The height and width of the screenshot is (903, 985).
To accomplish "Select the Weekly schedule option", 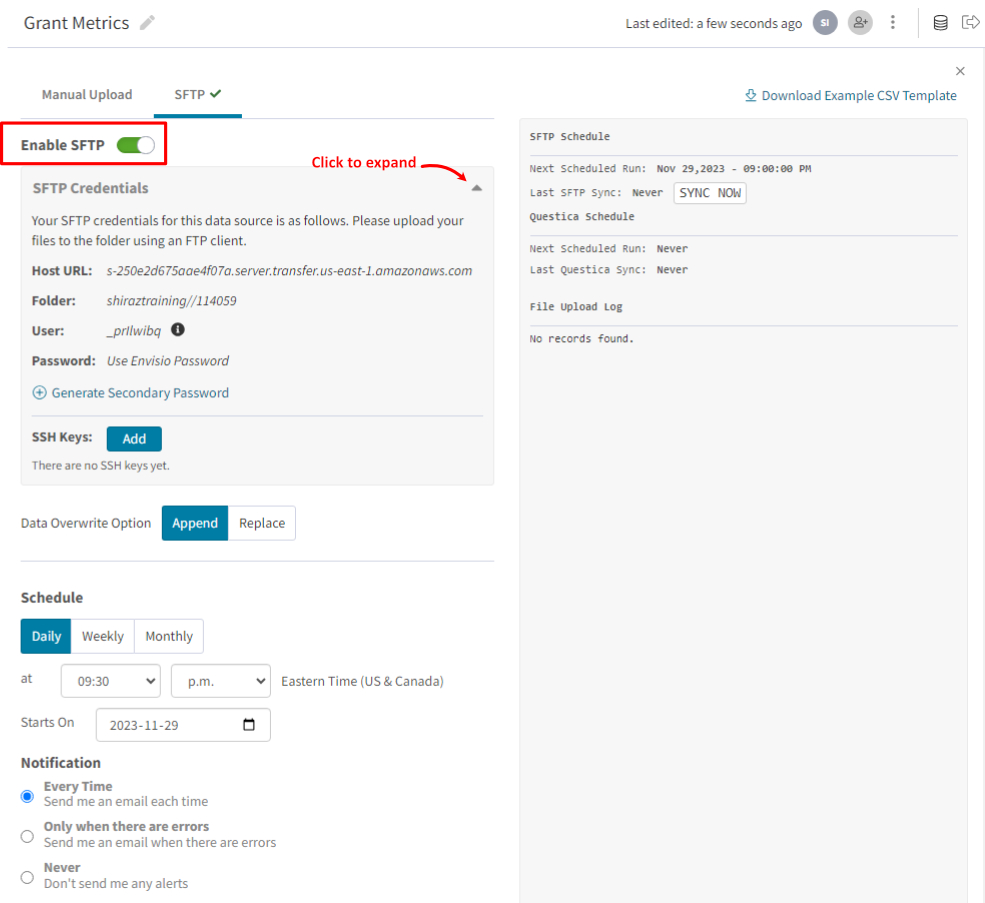I will (x=102, y=636).
